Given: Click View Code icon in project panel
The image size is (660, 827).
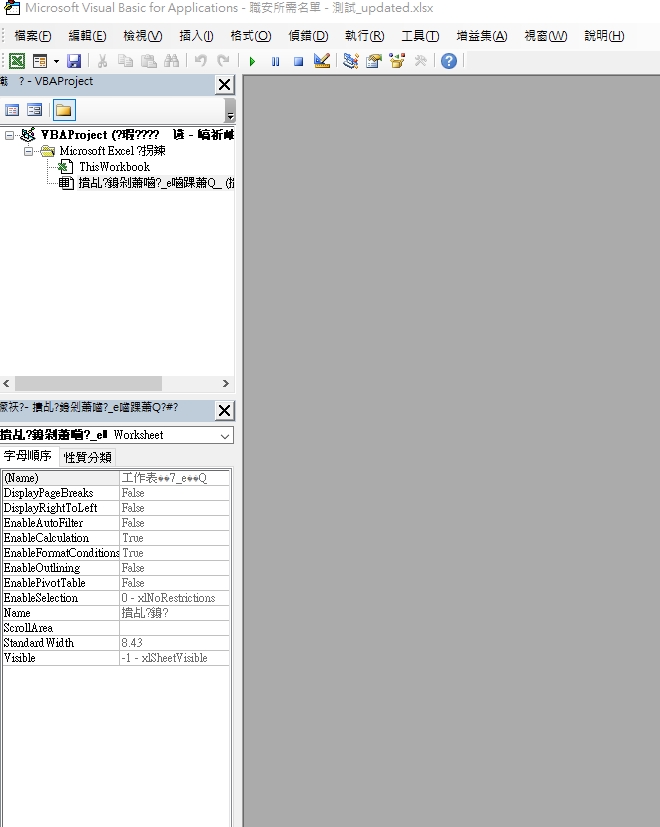Looking at the screenshot, I should (12, 110).
